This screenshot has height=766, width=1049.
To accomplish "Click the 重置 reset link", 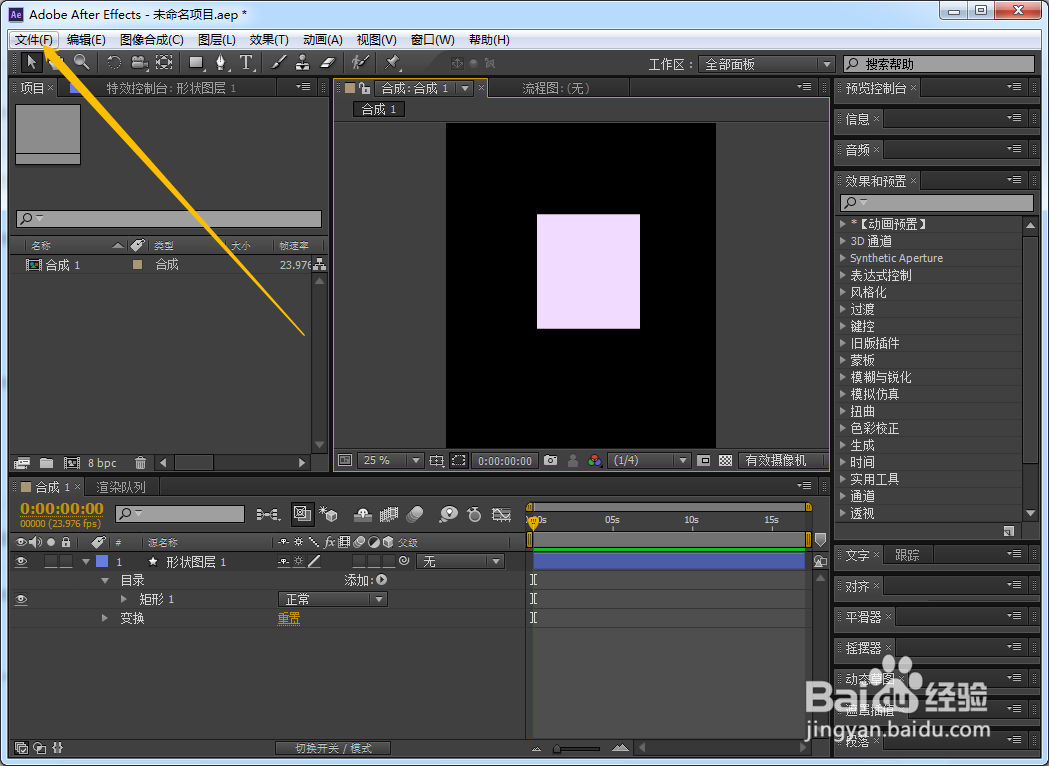I will coord(289,618).
